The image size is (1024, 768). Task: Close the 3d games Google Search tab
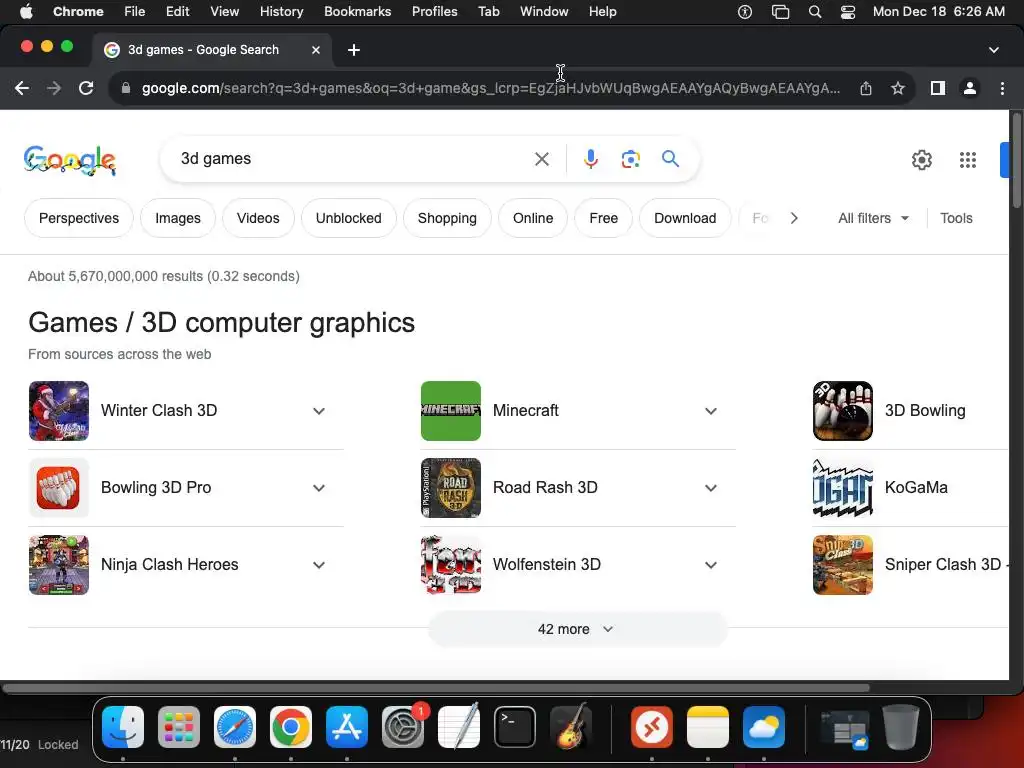[x=316, y=50]
